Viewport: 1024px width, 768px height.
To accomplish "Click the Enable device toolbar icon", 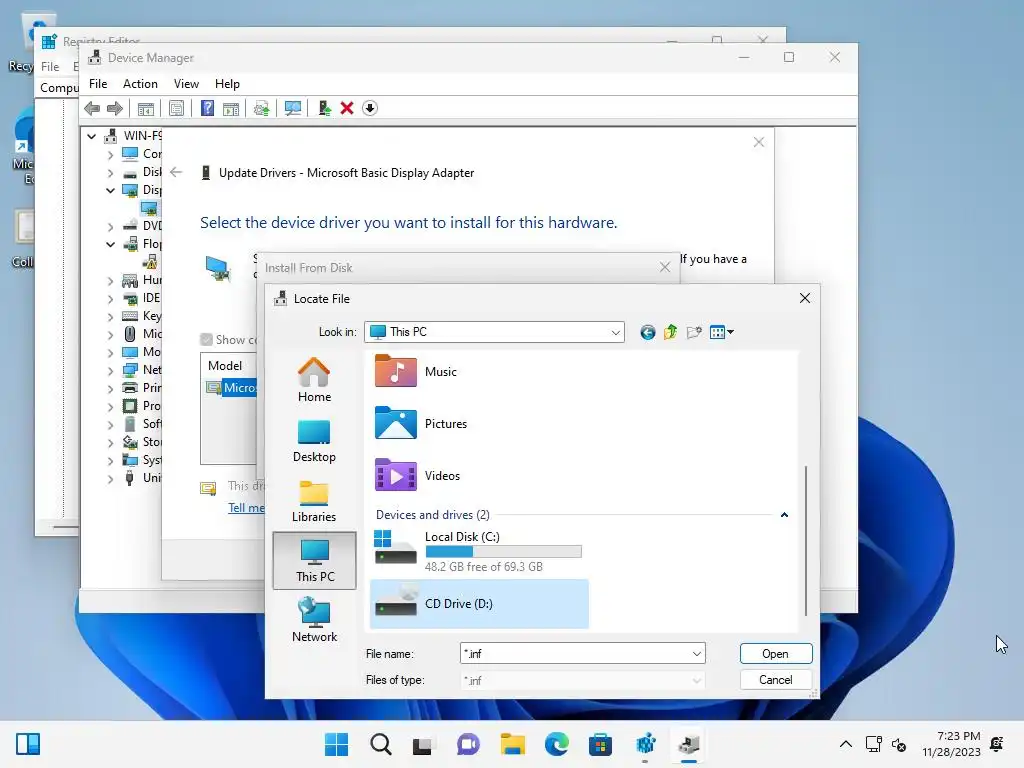I will pos(324,108).
